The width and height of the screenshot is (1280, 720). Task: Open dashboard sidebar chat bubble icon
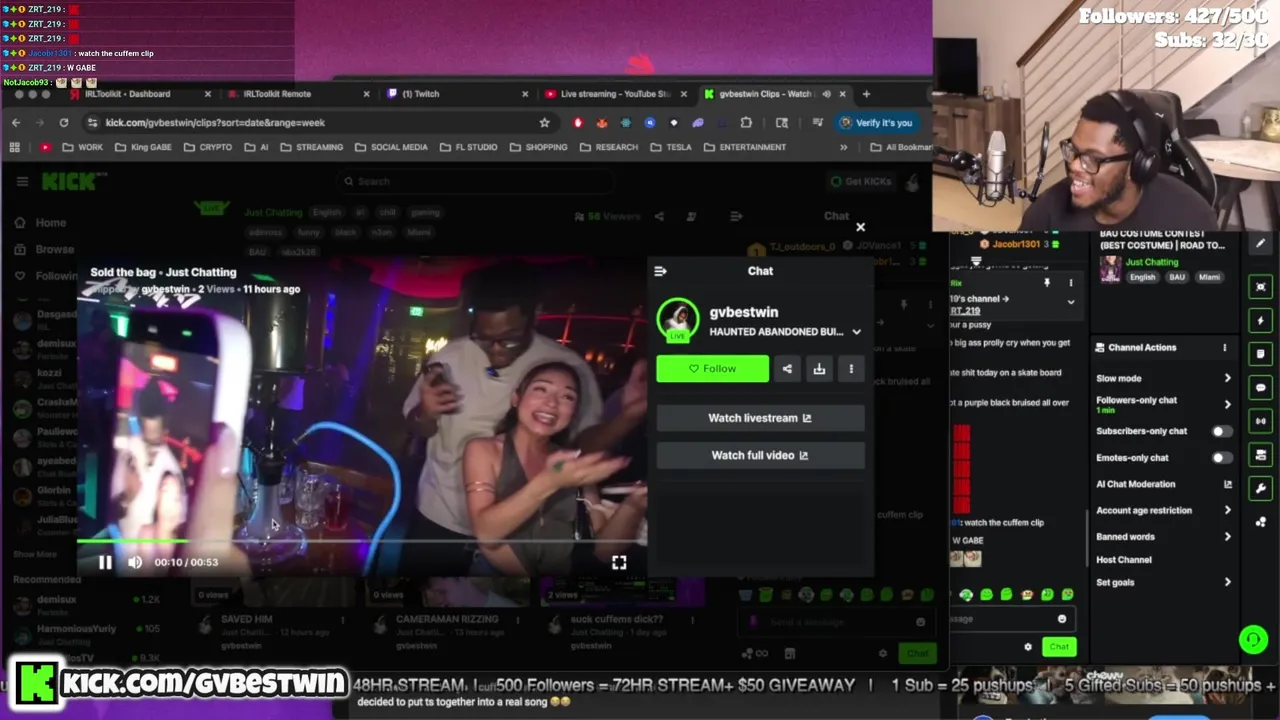point(1260,388)
